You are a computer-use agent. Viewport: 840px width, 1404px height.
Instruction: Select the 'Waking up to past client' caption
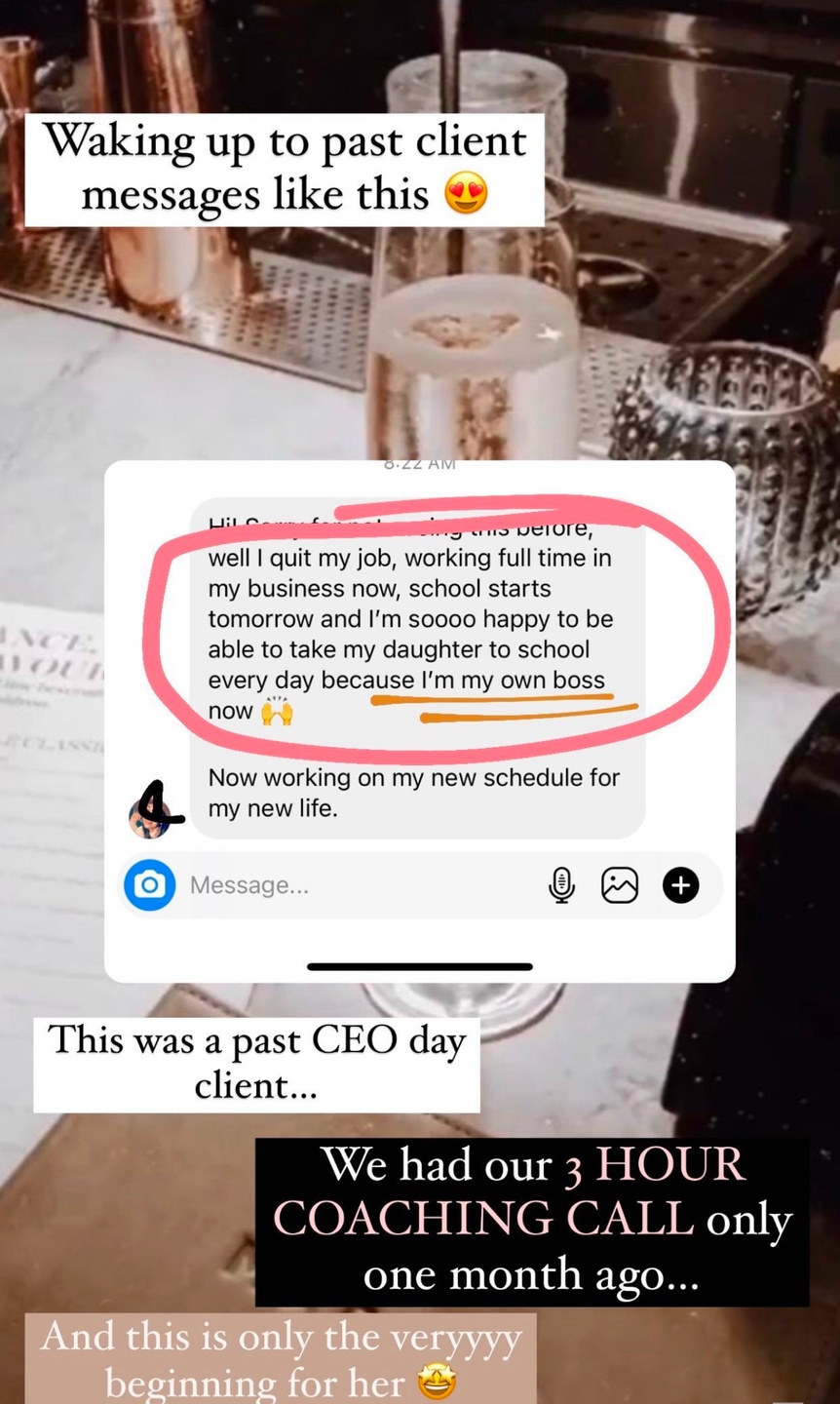tap(285, 169)
